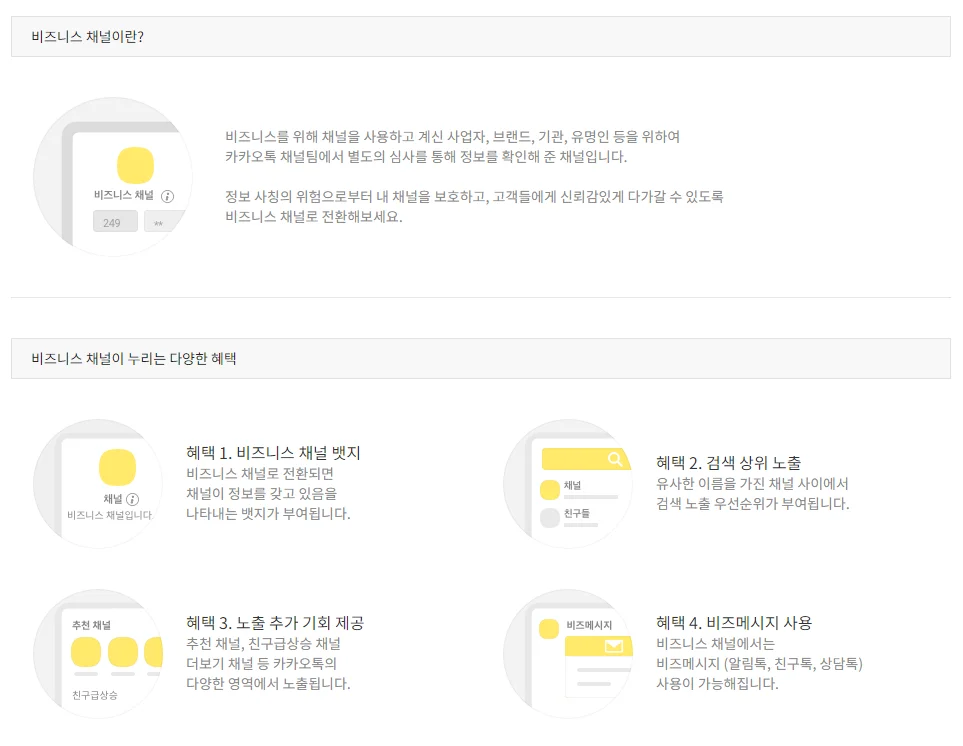
Task: Click the first yellow icon under "추천 채널"
Action: 87,653
